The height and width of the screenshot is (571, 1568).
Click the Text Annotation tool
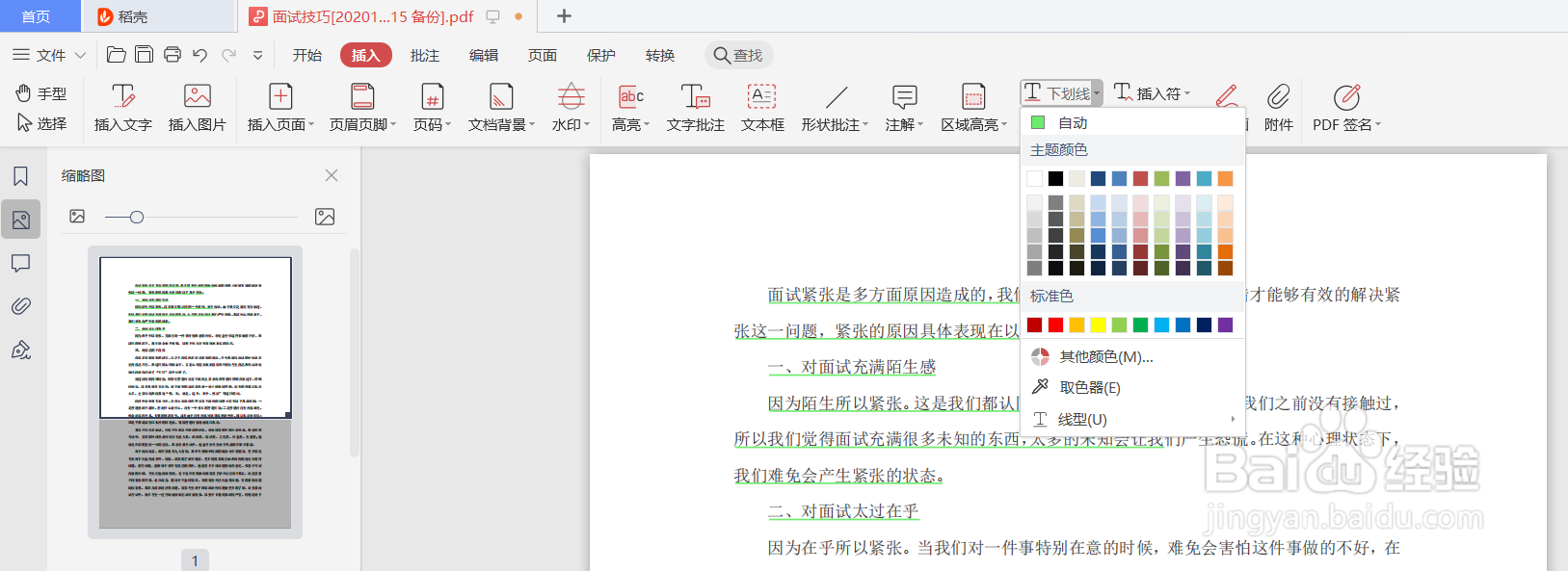[696, 107]
